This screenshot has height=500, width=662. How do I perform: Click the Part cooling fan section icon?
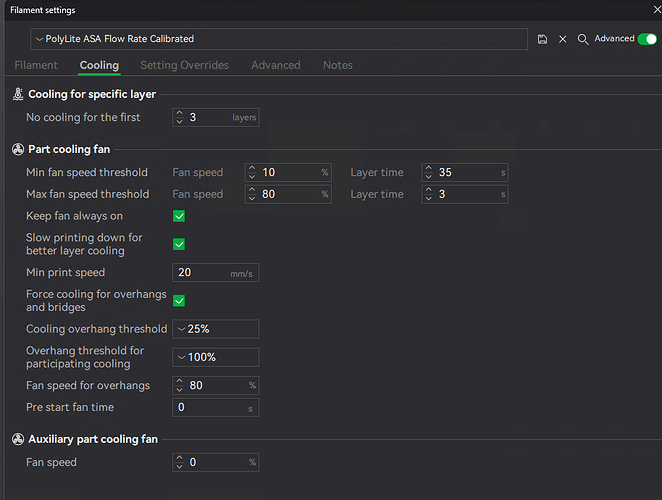18,149
